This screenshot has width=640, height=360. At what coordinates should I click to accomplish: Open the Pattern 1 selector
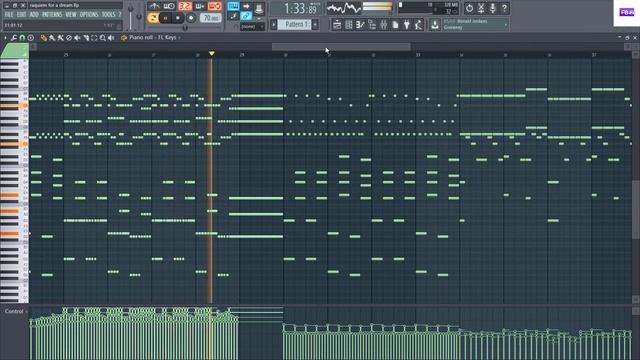pyautogui.click(x=295, y=24)
